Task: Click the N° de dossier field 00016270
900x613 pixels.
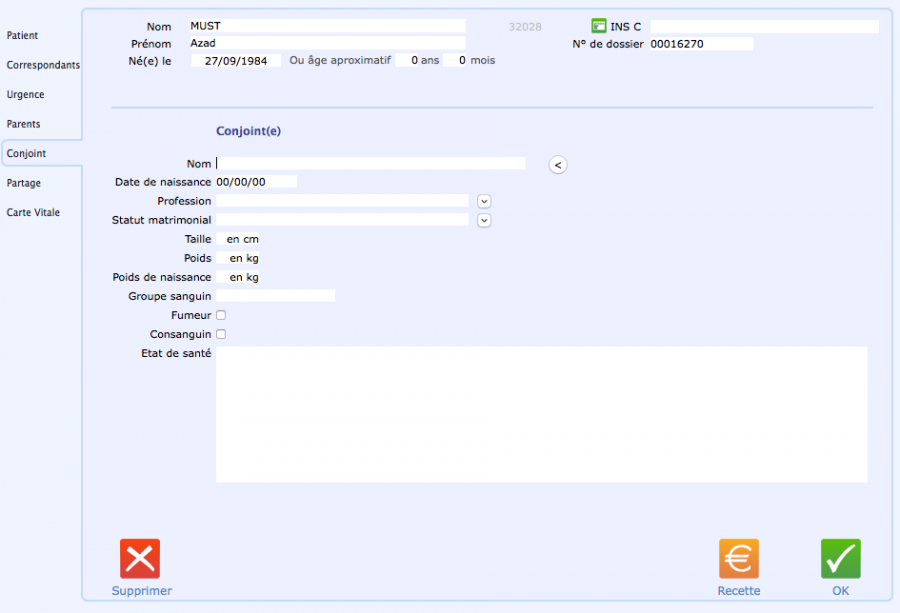Action: click(701, 44)
